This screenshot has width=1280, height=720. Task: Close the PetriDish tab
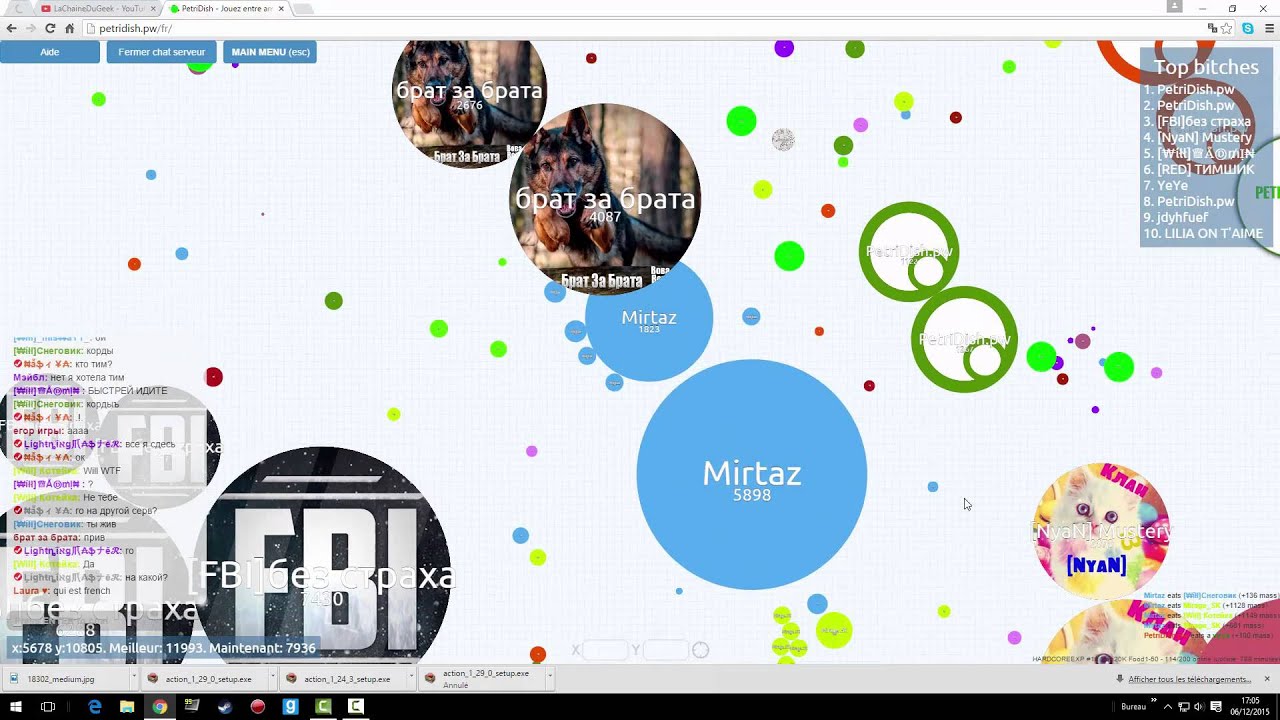[281, 8]
